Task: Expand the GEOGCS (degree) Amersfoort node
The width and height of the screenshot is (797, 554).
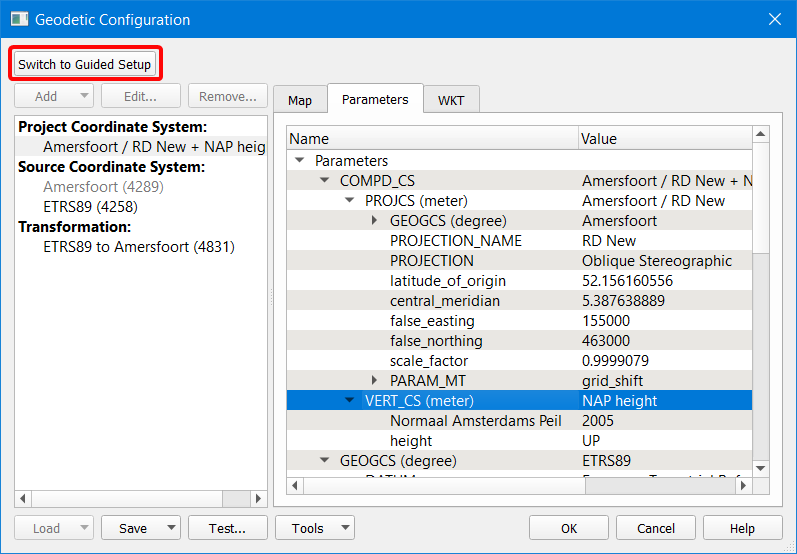Action: click(374, 221)
